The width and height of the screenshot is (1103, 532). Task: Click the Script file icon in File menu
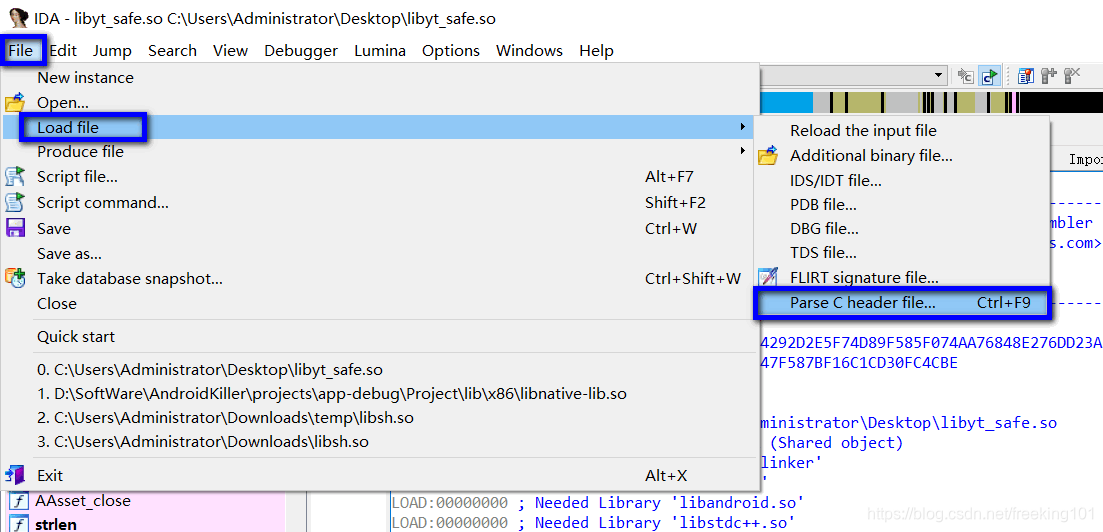15,177
